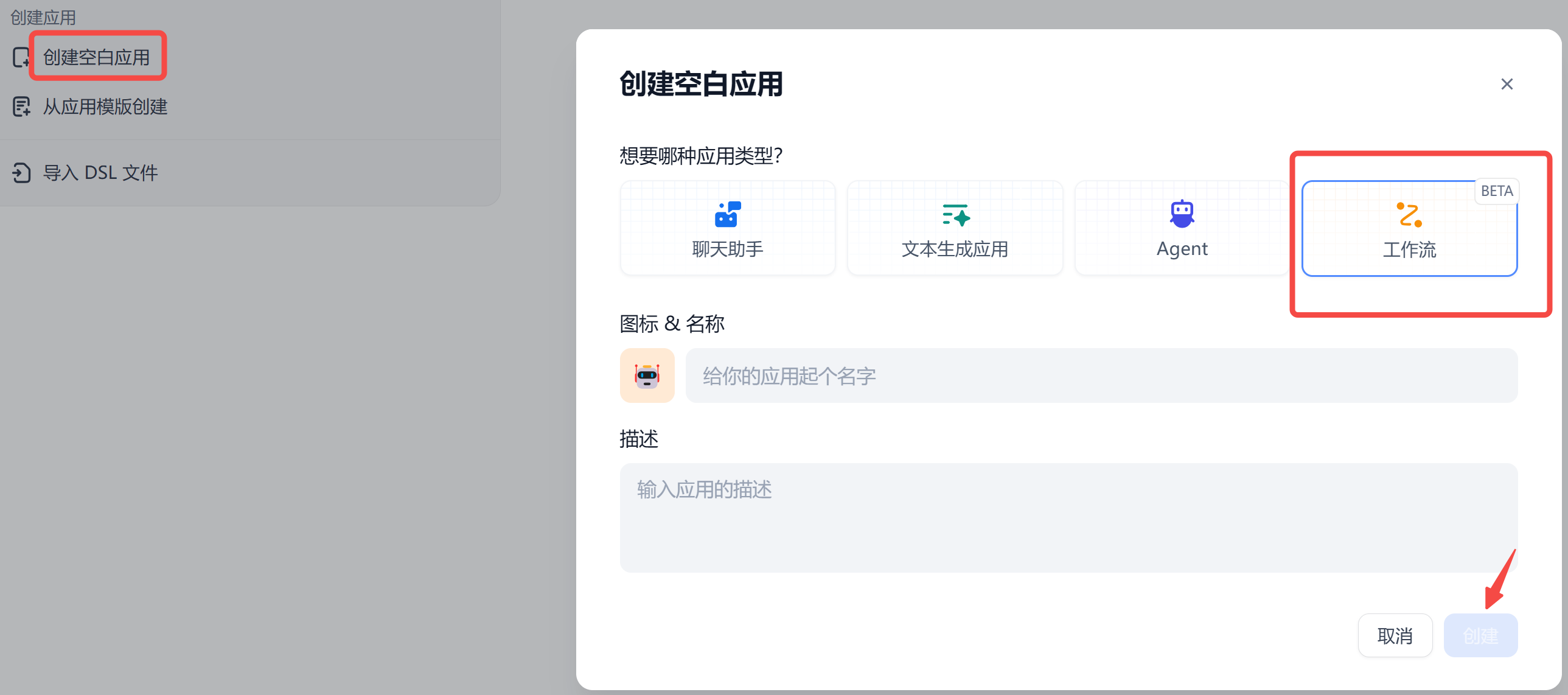Choose the Agent app type label
1568x695 pixels.
1182,249
